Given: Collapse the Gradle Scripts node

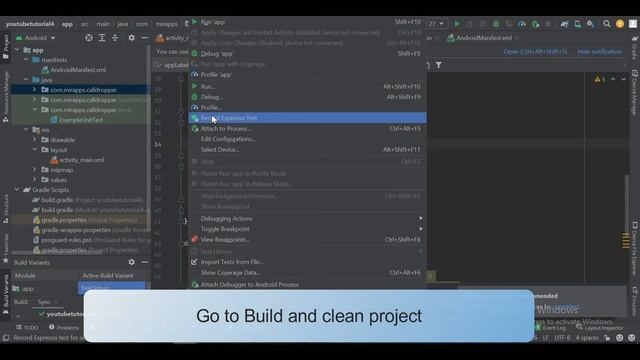Looking at the screenshot, I should 17,190.
